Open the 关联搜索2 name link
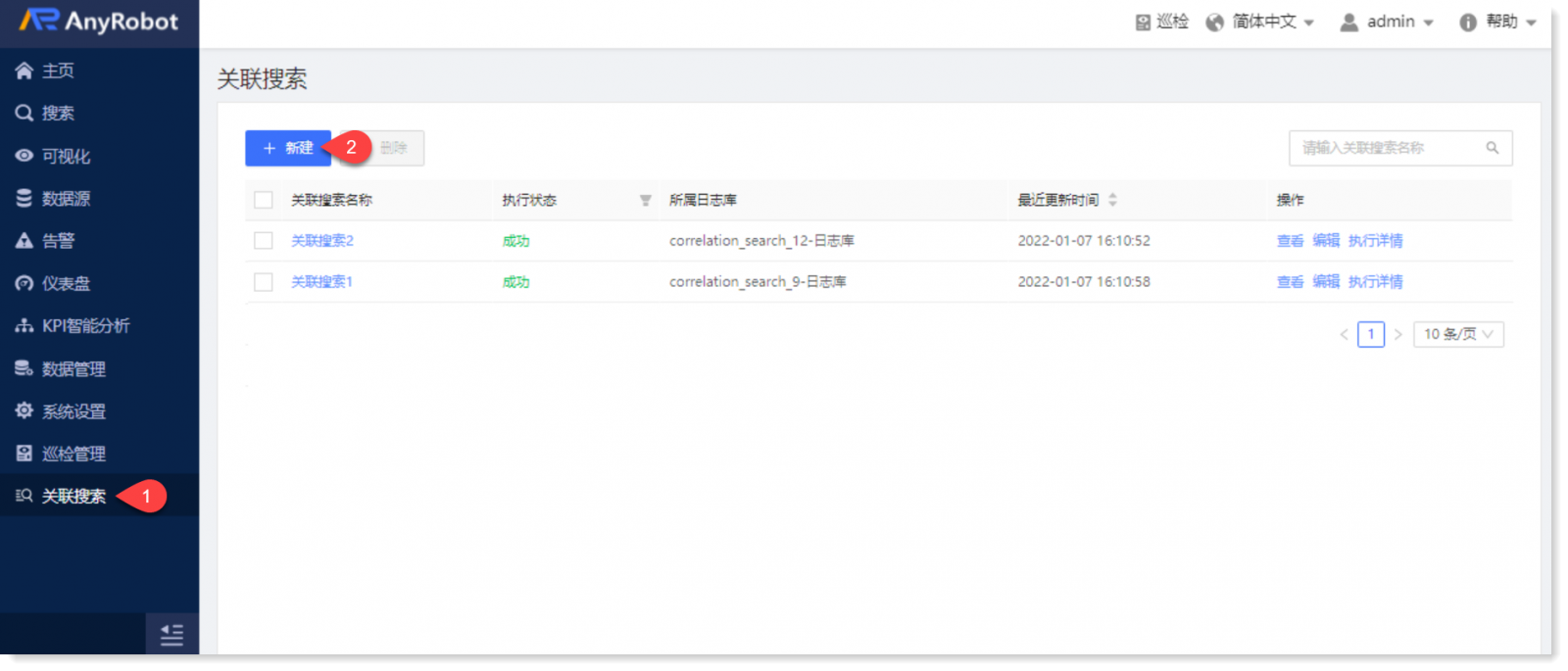The height and width of the screenshot is (671, 1568). point(321,240)
